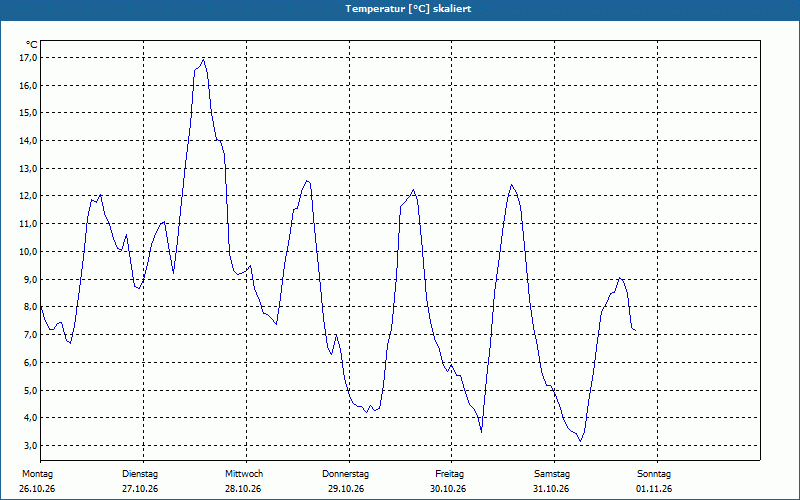Click the 17°C temperature peak on Tuesday's curve
800x500 pixels.
[x=204, y=60]
